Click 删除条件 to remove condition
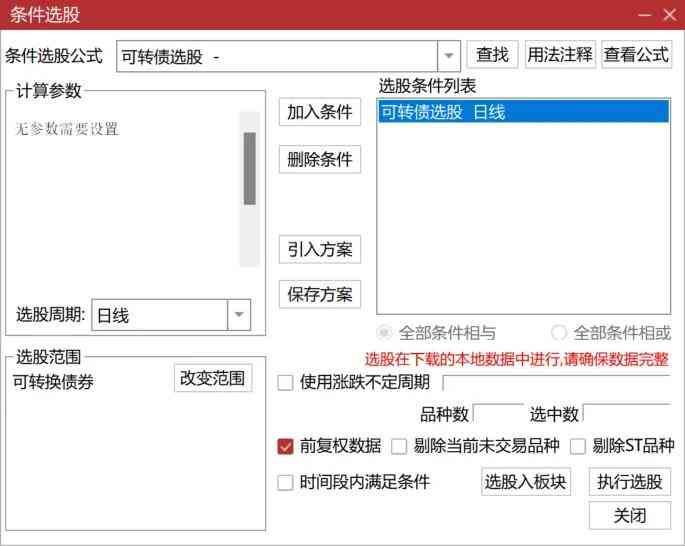 319,159
